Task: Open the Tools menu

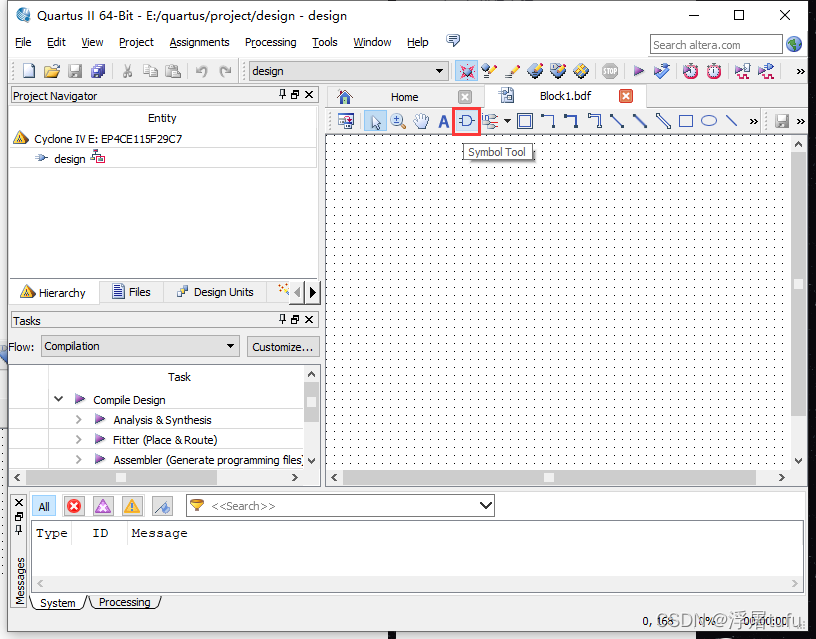Action: [x=325, y=42]
